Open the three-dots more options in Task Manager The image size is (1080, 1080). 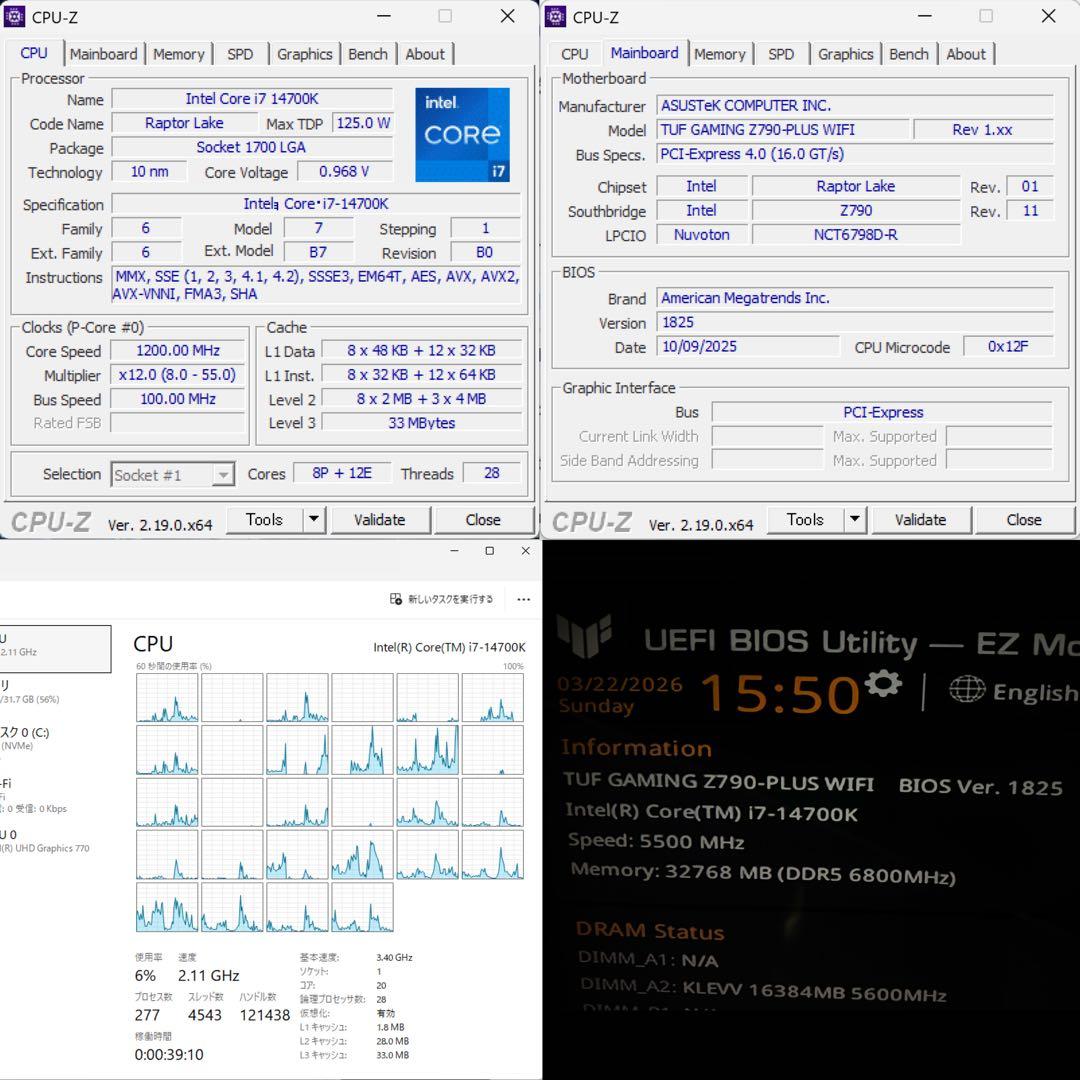523,599
